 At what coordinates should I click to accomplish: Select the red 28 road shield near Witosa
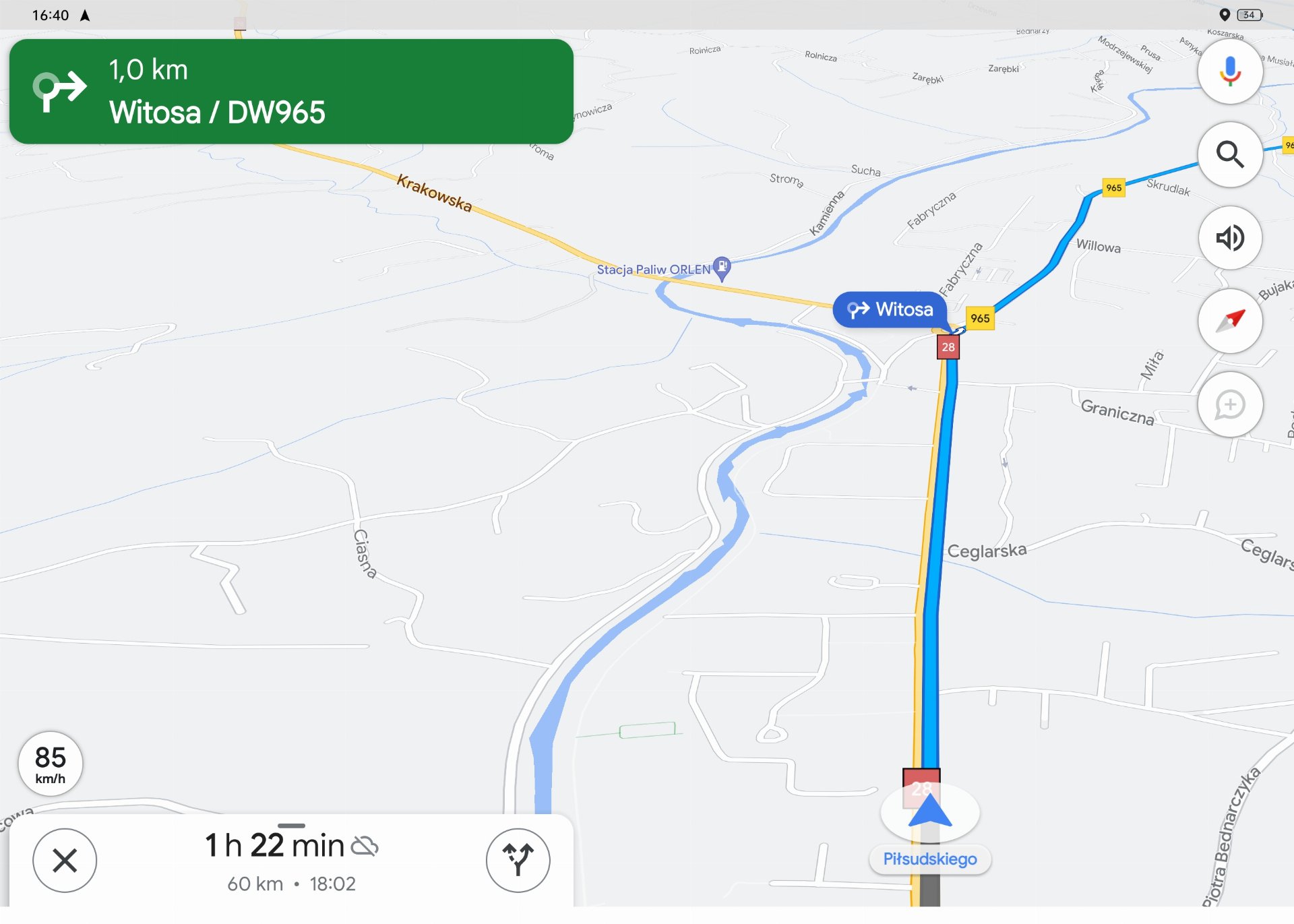point(948,347)
